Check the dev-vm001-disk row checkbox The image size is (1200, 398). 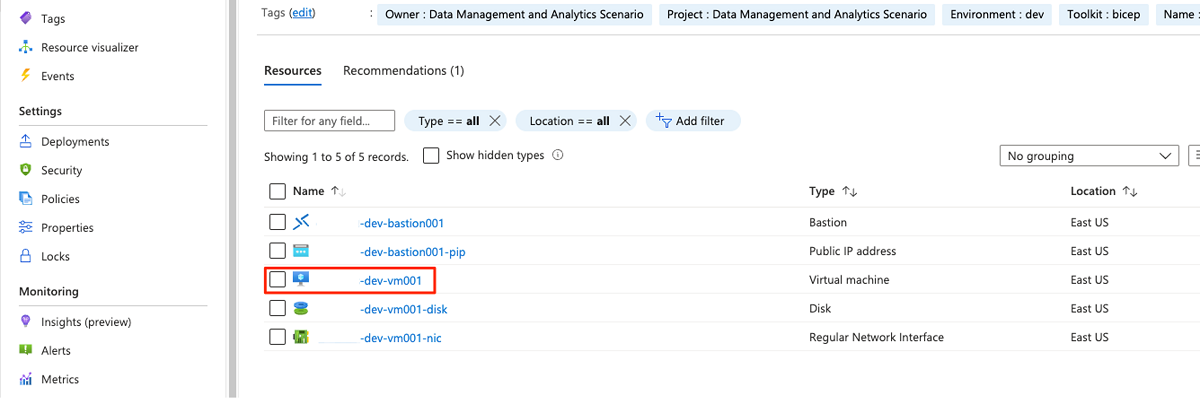[x=278, y=309]
